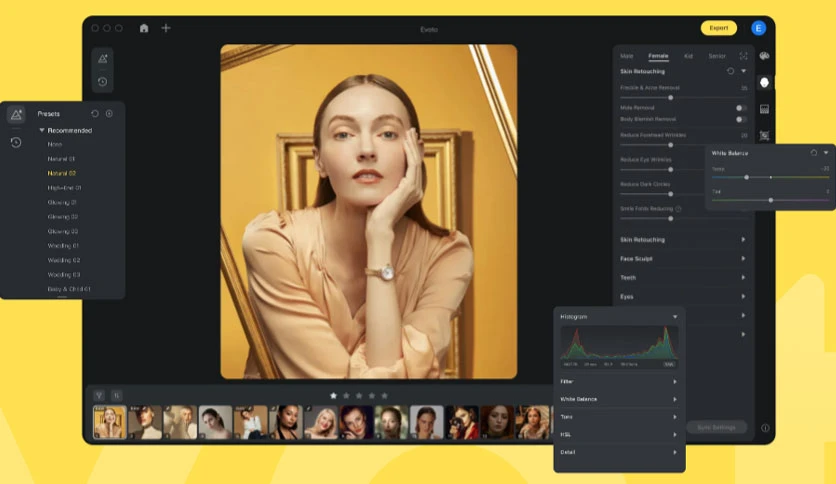Screen dimensions: 836x484
Task: Rate the photo one star
Action: (x=333, y=396)
